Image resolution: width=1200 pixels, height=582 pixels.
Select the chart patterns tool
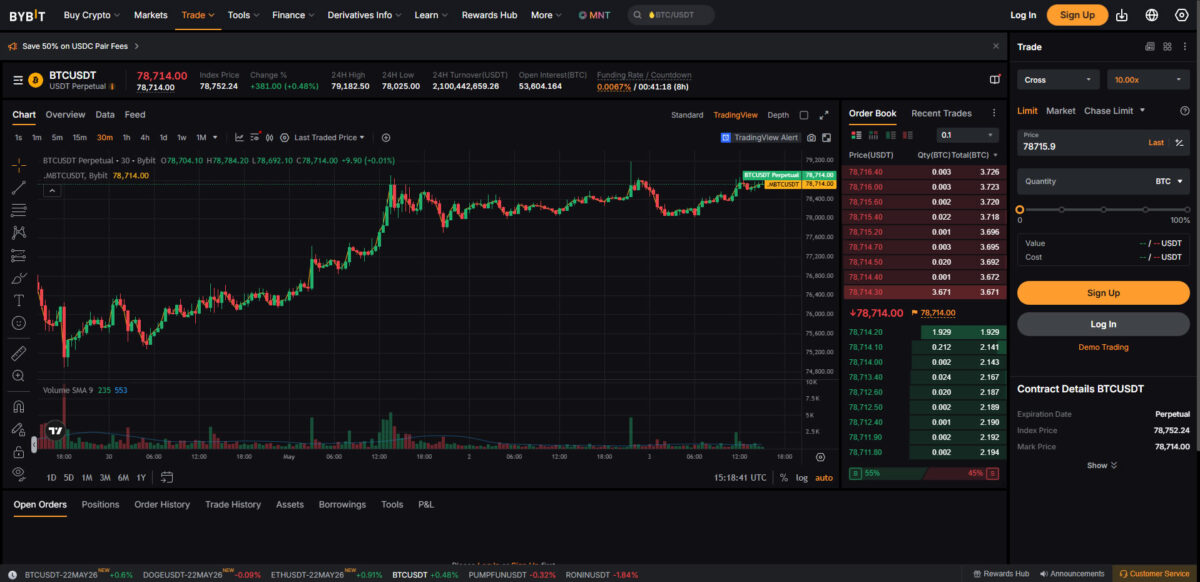coord(18,232)
